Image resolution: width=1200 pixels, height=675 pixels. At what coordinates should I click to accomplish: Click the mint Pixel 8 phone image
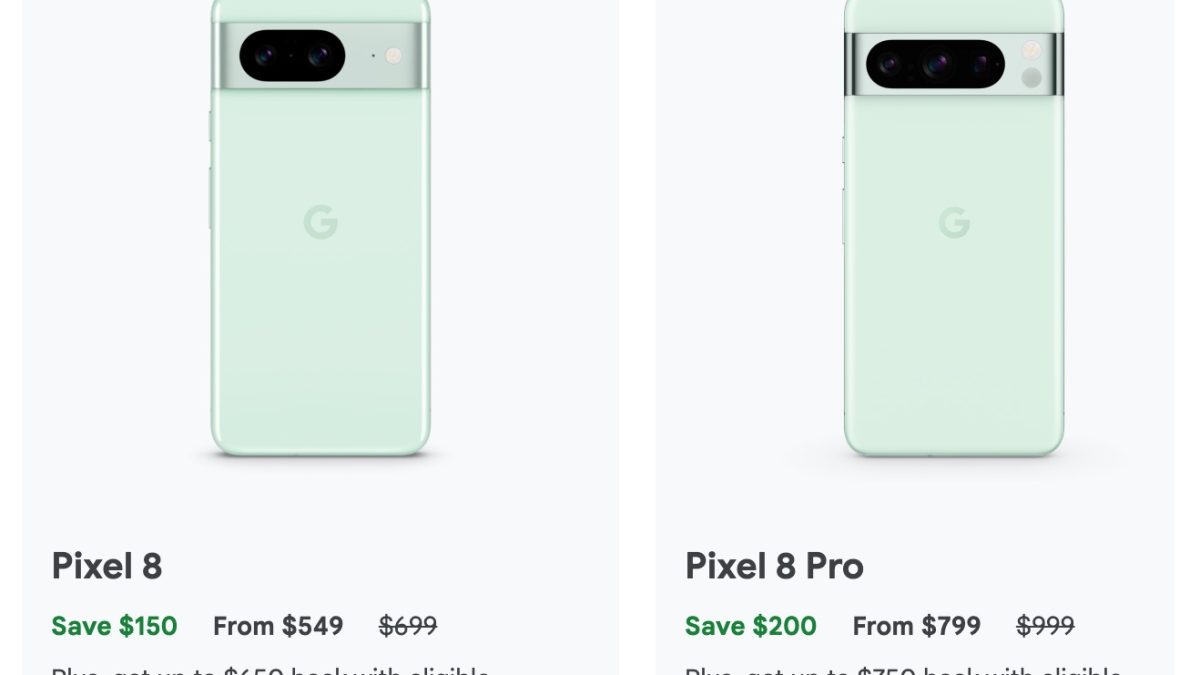[320, 300]
